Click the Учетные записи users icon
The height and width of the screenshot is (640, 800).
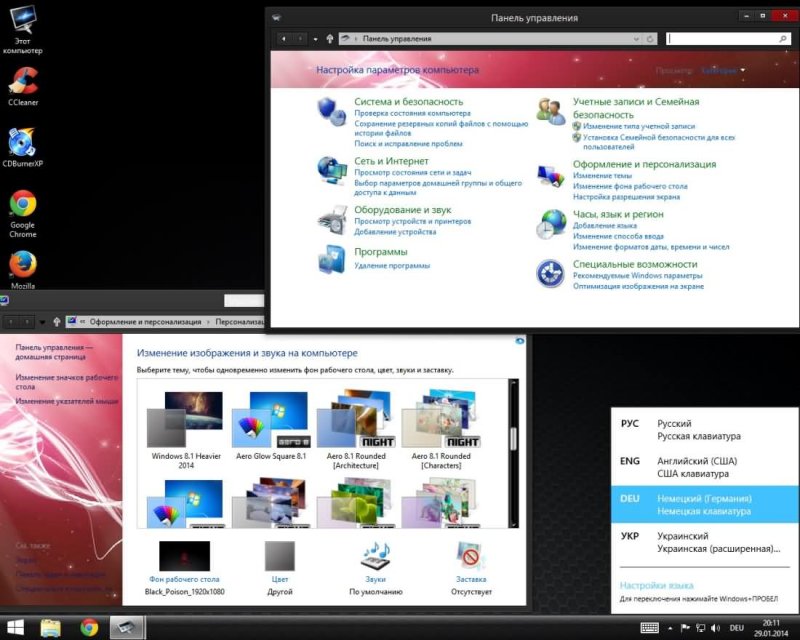point(551,111)
